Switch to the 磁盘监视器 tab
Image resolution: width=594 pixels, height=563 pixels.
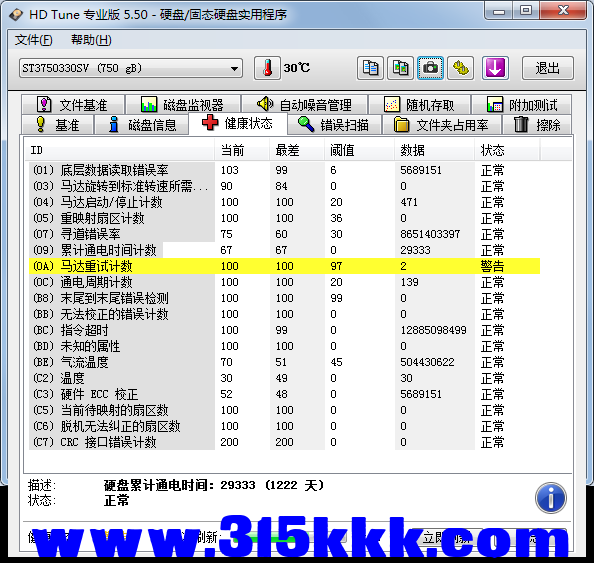183,105
